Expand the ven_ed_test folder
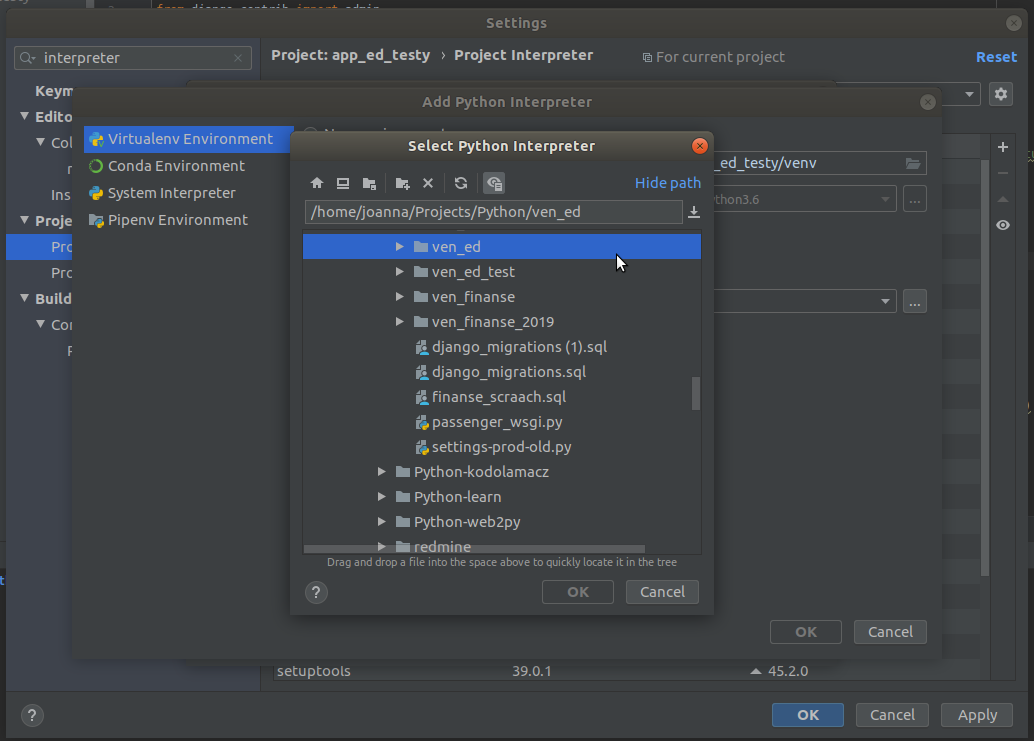 (400, 272)
